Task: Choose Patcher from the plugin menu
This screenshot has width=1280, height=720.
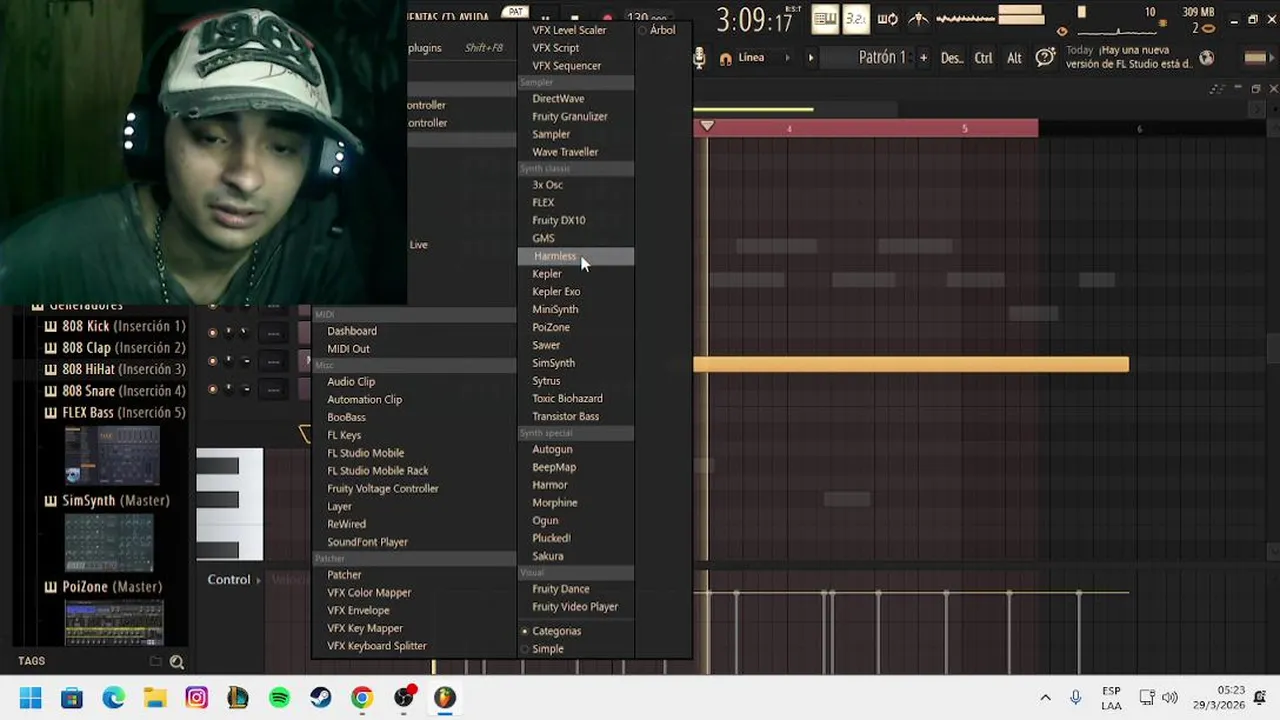Action: tap(414, 575)
